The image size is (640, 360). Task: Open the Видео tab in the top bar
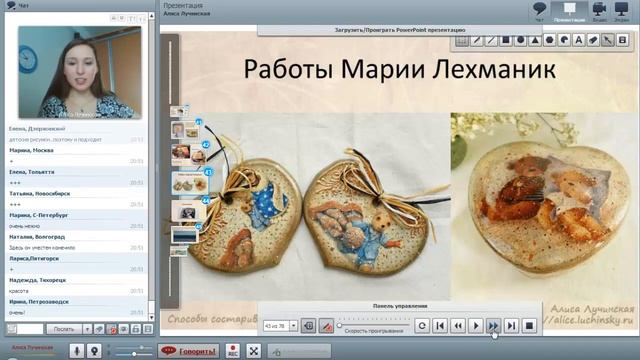599,11
